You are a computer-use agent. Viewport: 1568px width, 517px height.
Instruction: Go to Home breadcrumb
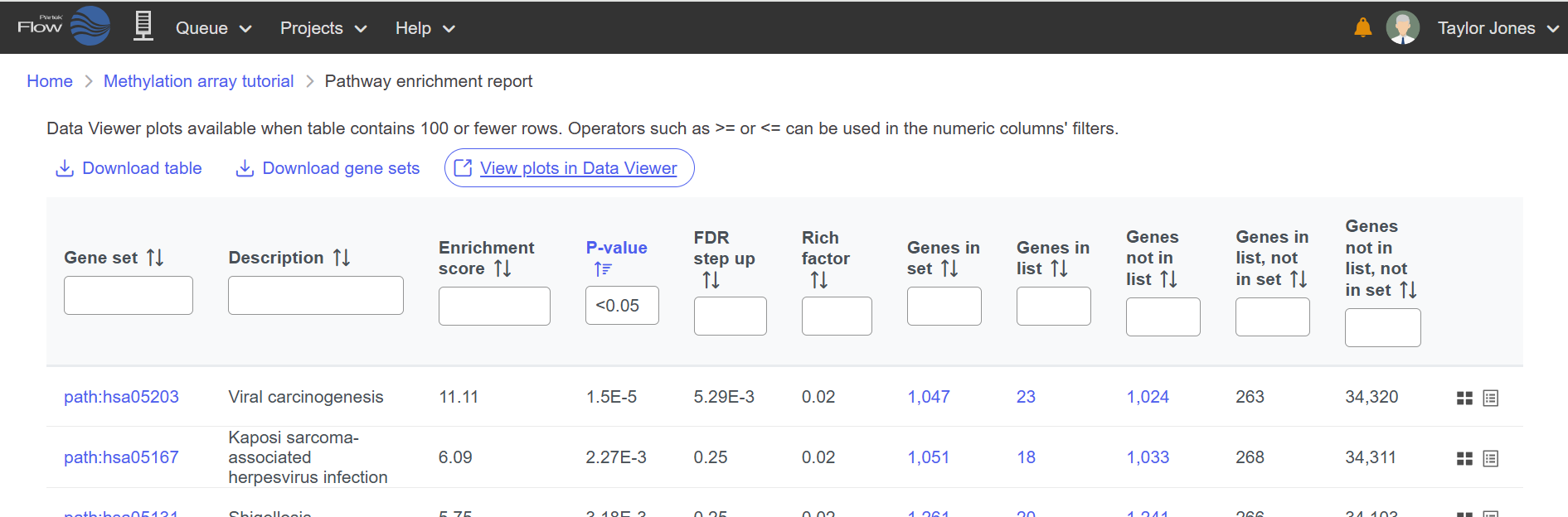click(x=50, y=81)
